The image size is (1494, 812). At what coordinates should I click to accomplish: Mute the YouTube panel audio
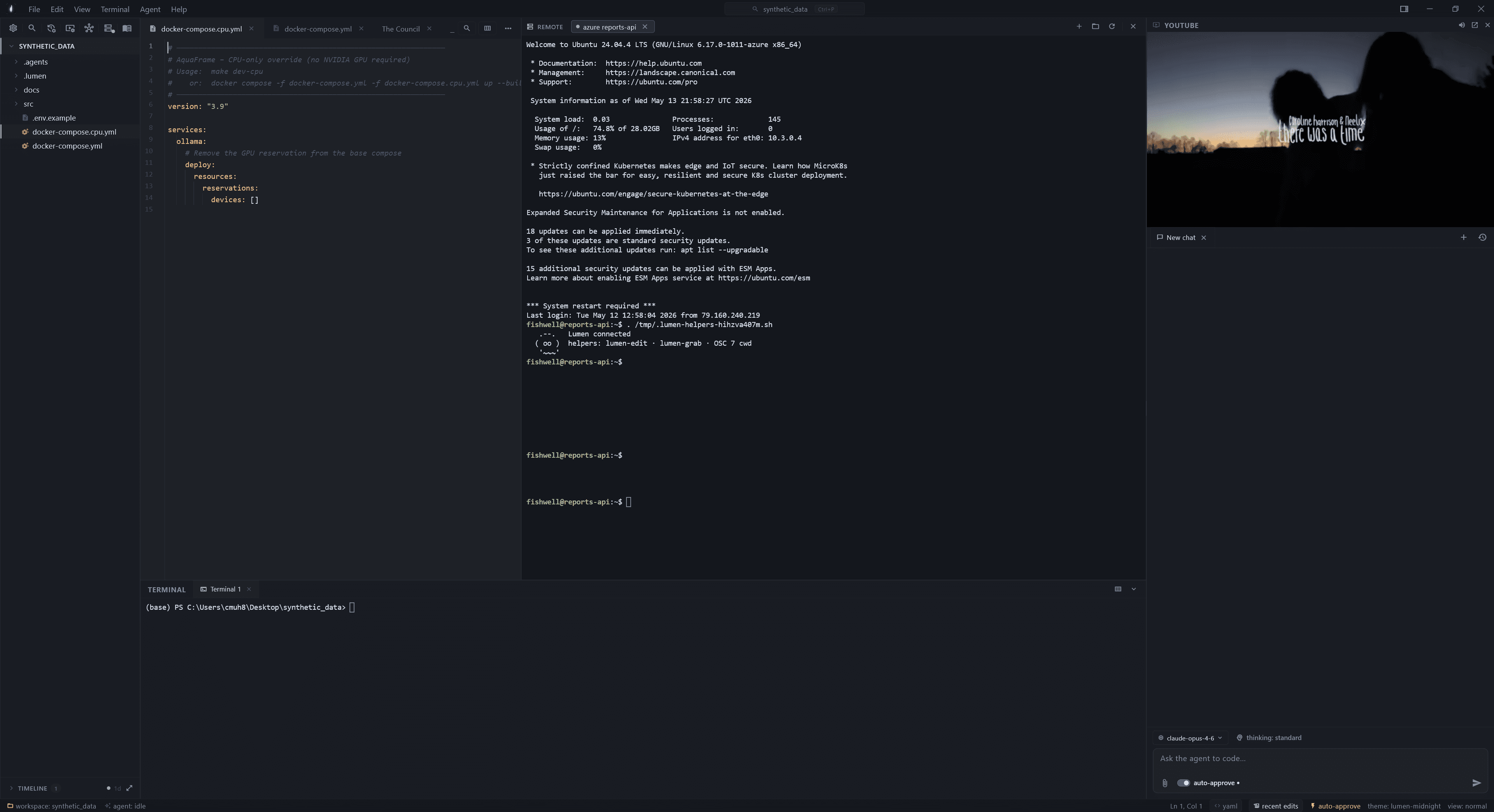[1462, 25]
